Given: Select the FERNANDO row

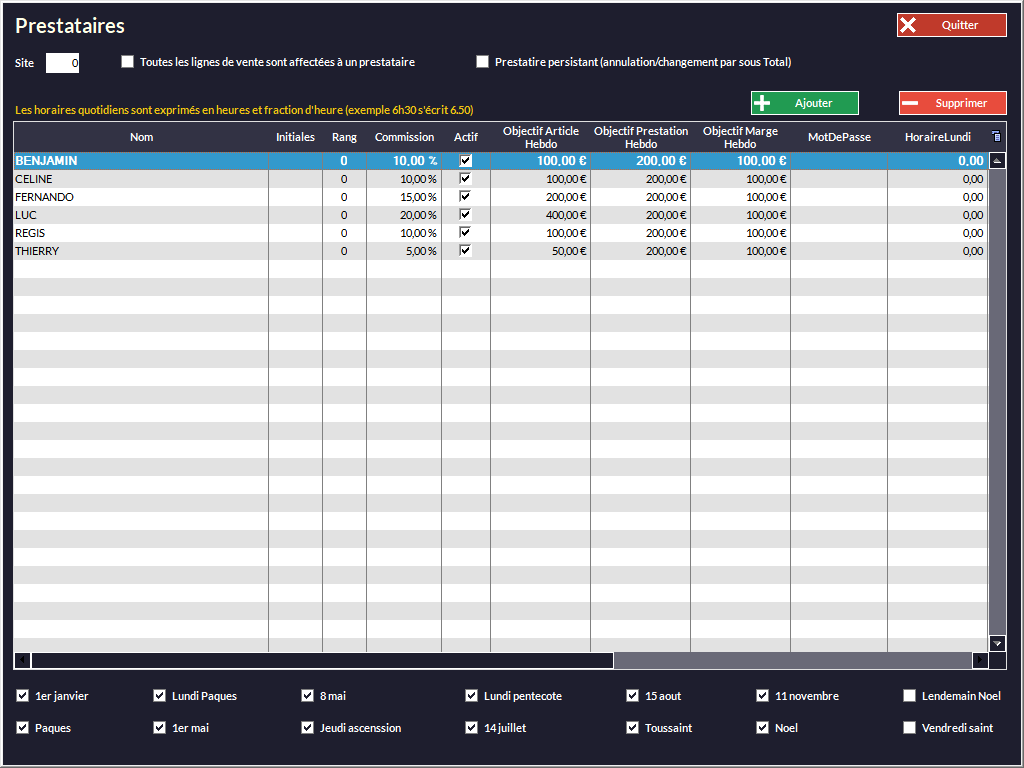Looking at the screenshot, I should 140,197.
